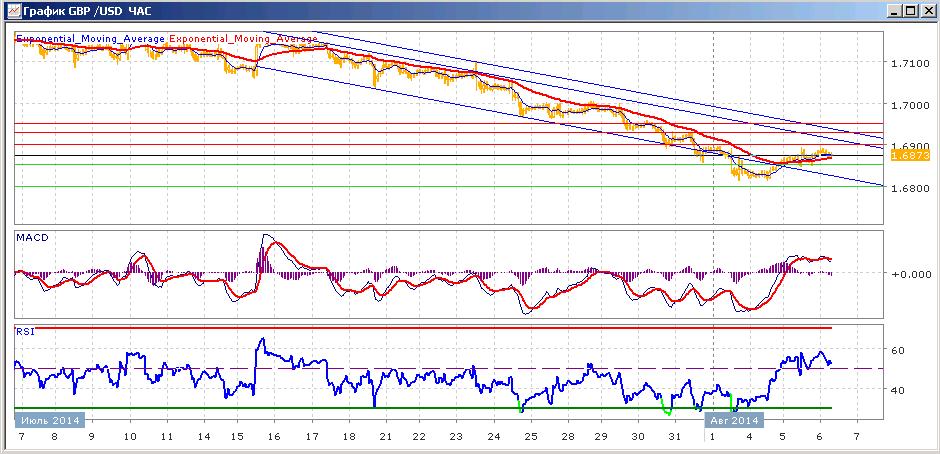The width and height of the screenshot is (940, 454).
Task: Close the GBP/USD chart window
Action: (x=927, y=11)
